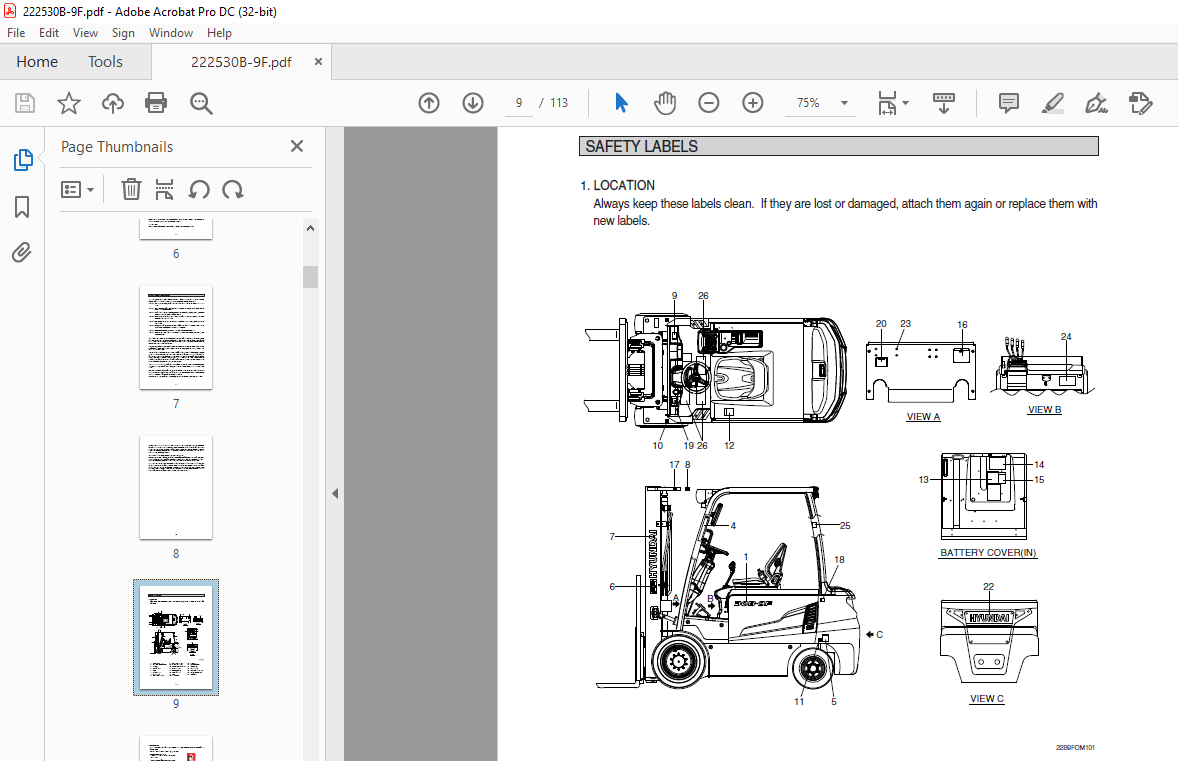This screenshot has height=761, width=1178.
Task: Select page 7 thumbnail
Action: tap(176, 337)
